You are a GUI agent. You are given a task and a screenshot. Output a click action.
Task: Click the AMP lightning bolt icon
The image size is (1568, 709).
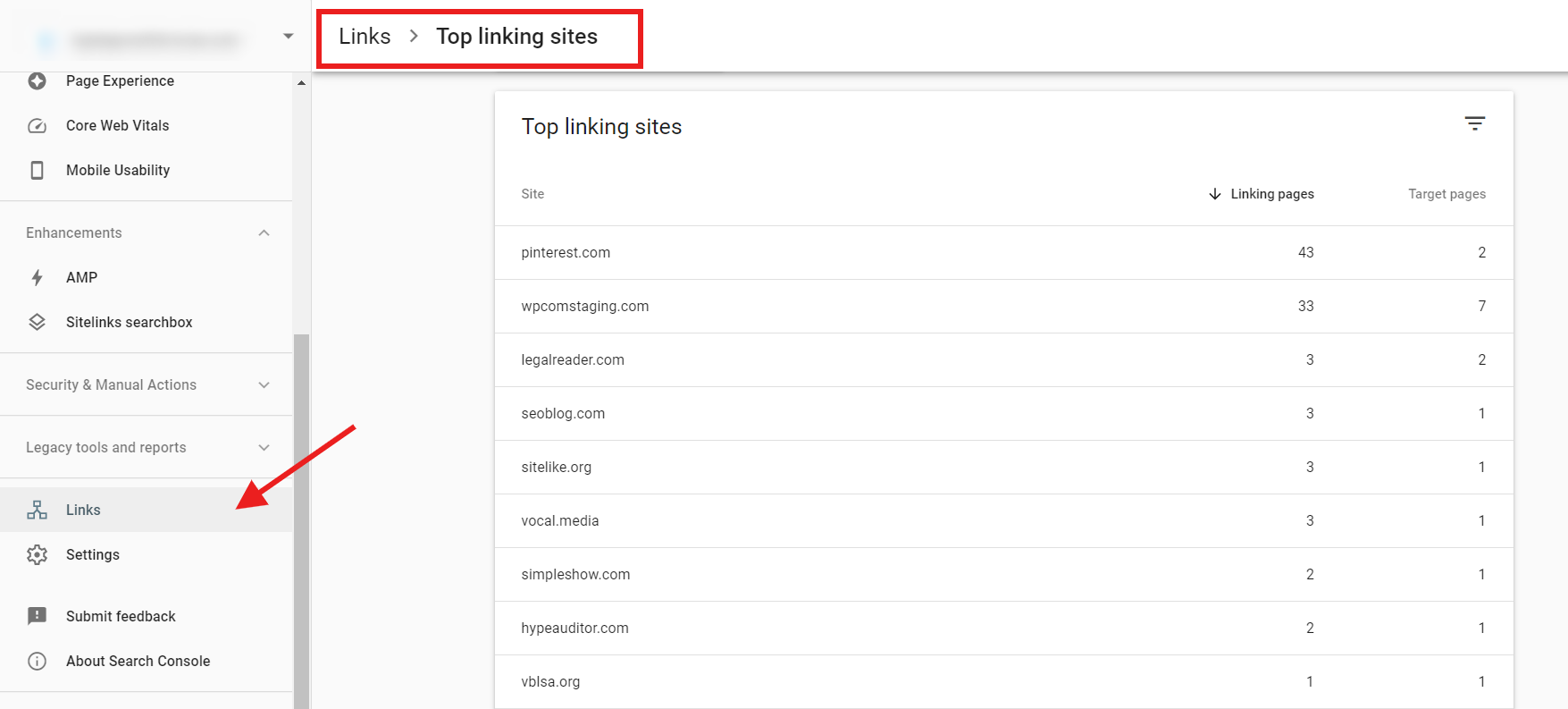click(37, 277)
